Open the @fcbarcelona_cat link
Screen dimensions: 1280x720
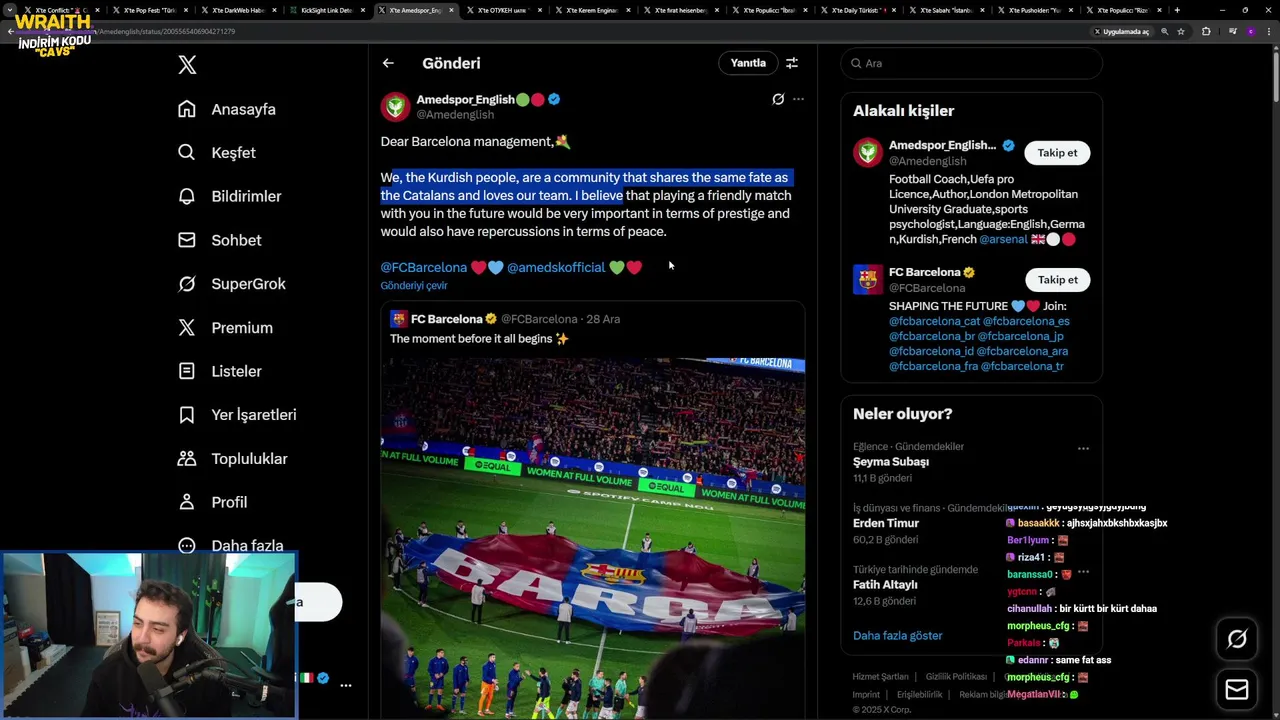pyautogui.click(x=934, y=321)
